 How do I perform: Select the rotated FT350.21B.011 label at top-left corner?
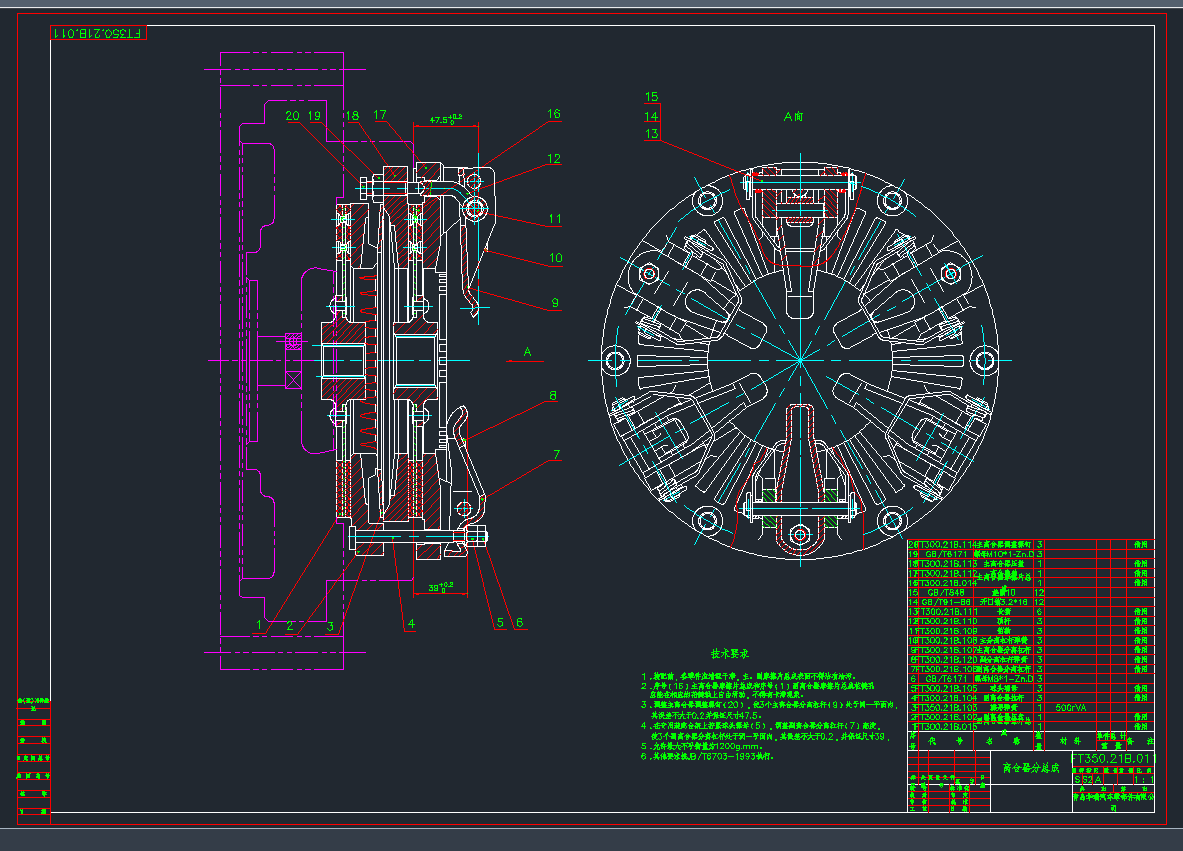coord(98,33)
